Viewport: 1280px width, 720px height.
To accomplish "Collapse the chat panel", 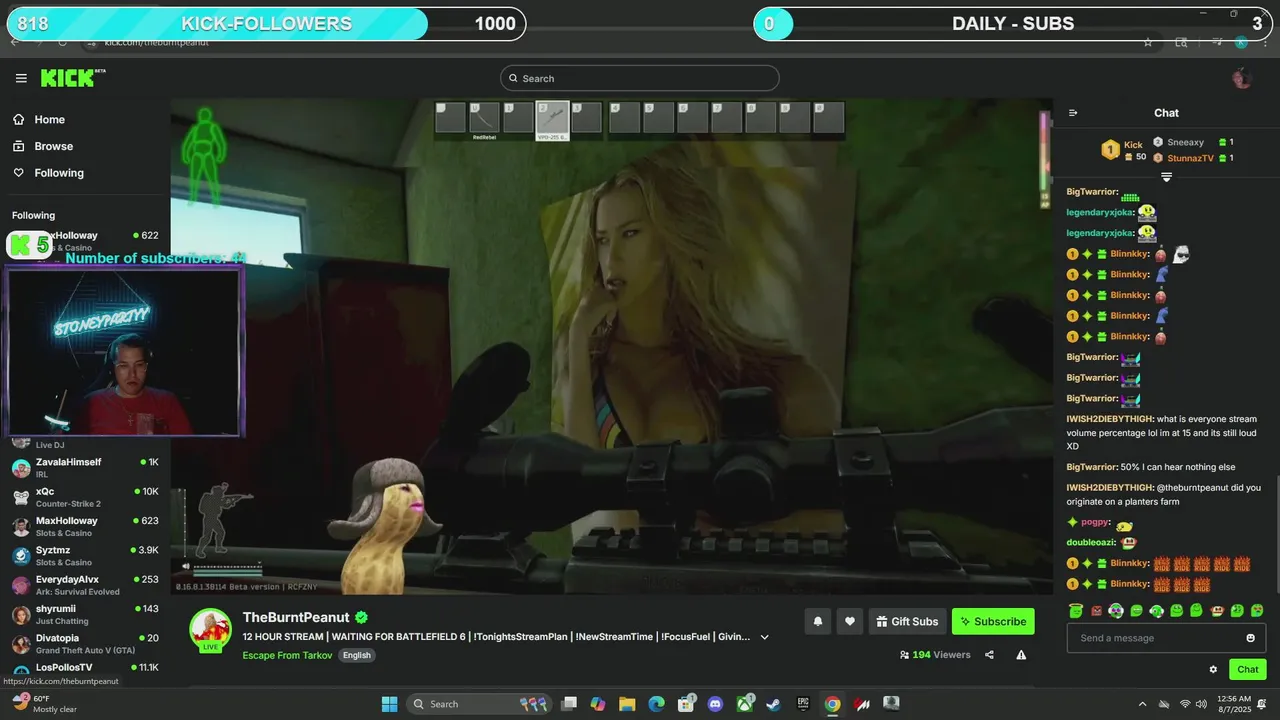I will (x=1073, y=113).
